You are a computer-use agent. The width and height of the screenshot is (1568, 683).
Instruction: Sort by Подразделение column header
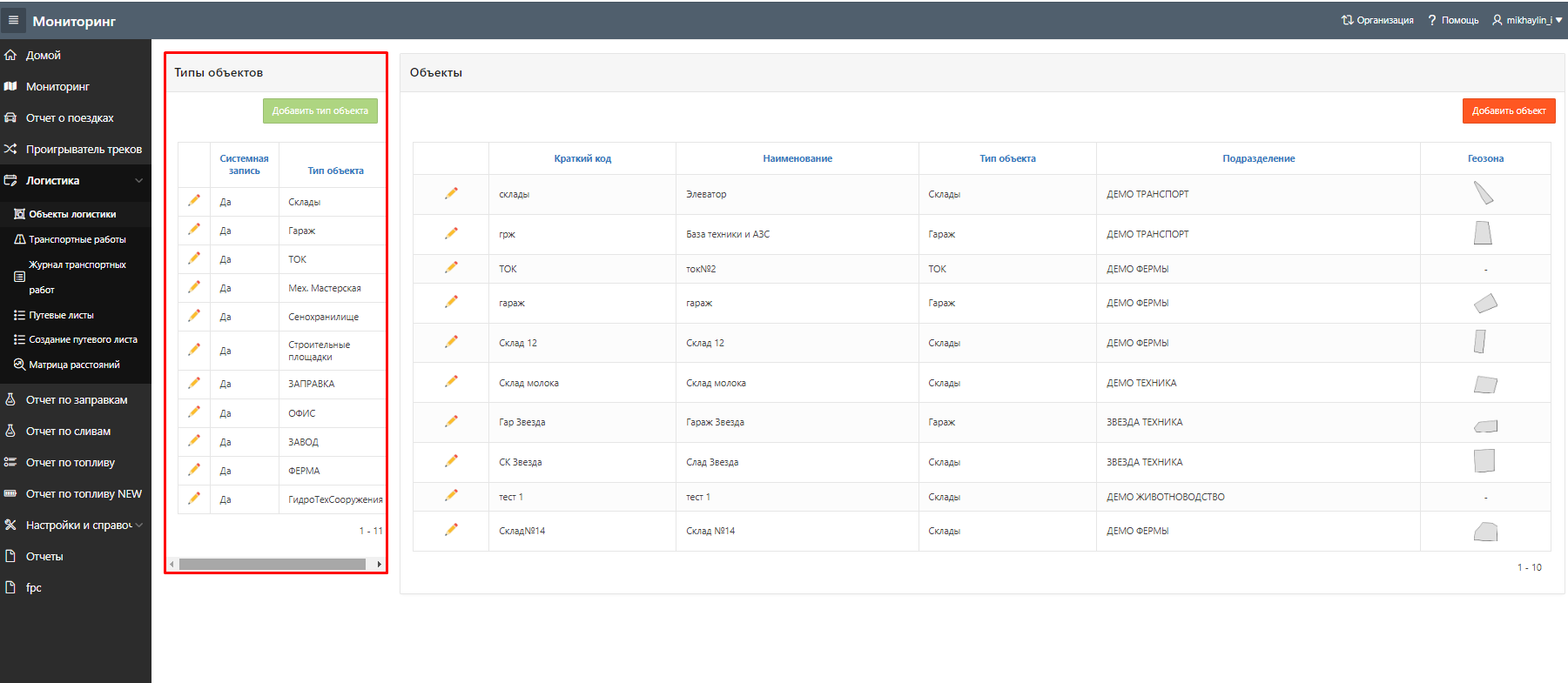coord(1258,158)
